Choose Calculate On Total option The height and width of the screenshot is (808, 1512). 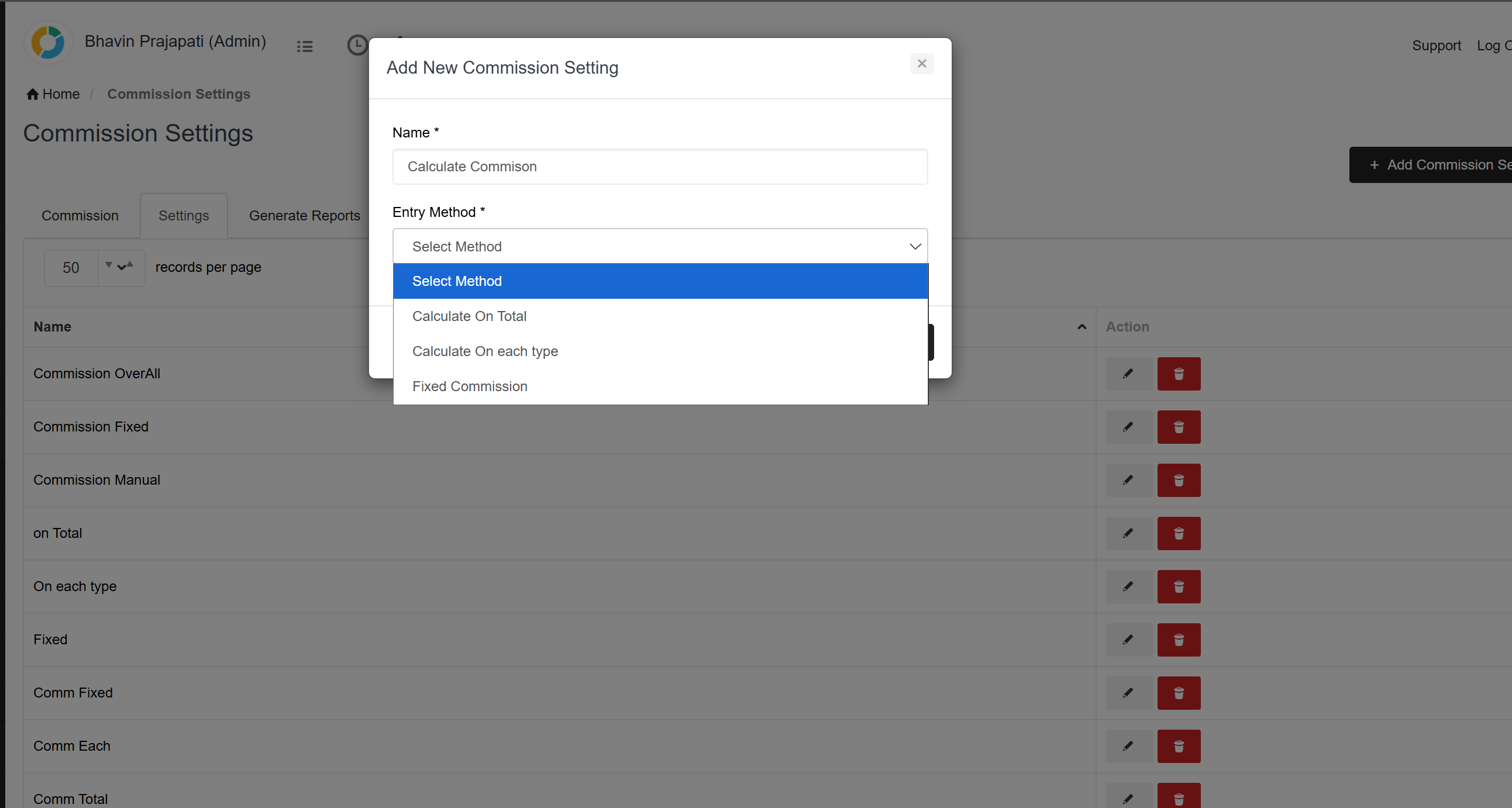click(469, 316)
